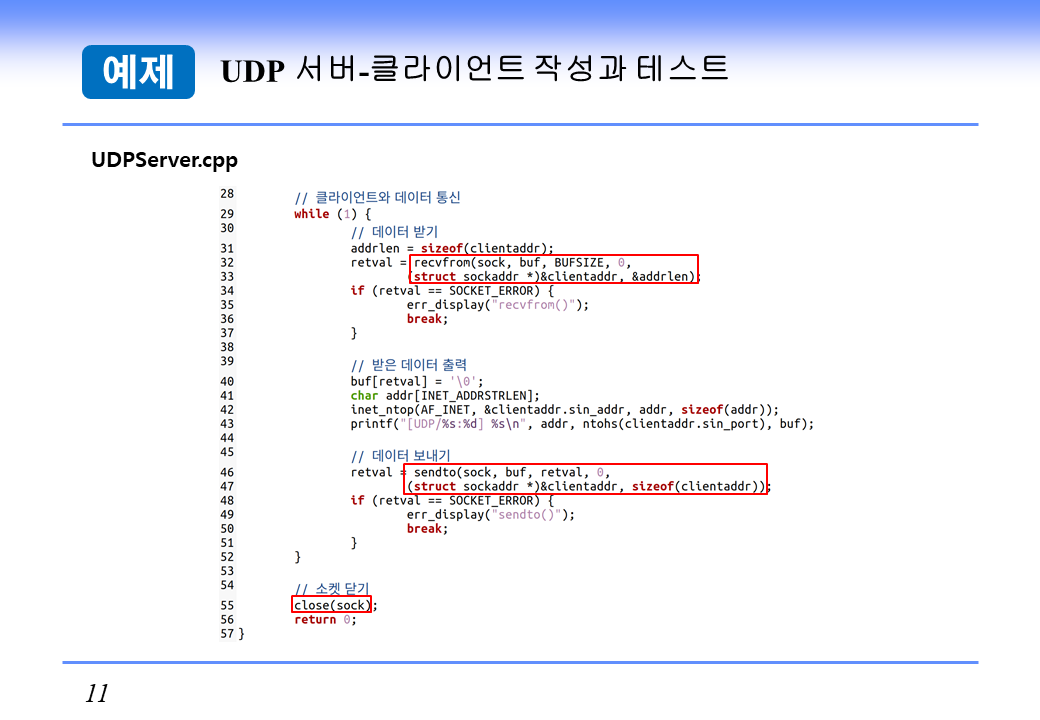Click line number 28
The image size is (1040, 720).
tap(227, 194)
